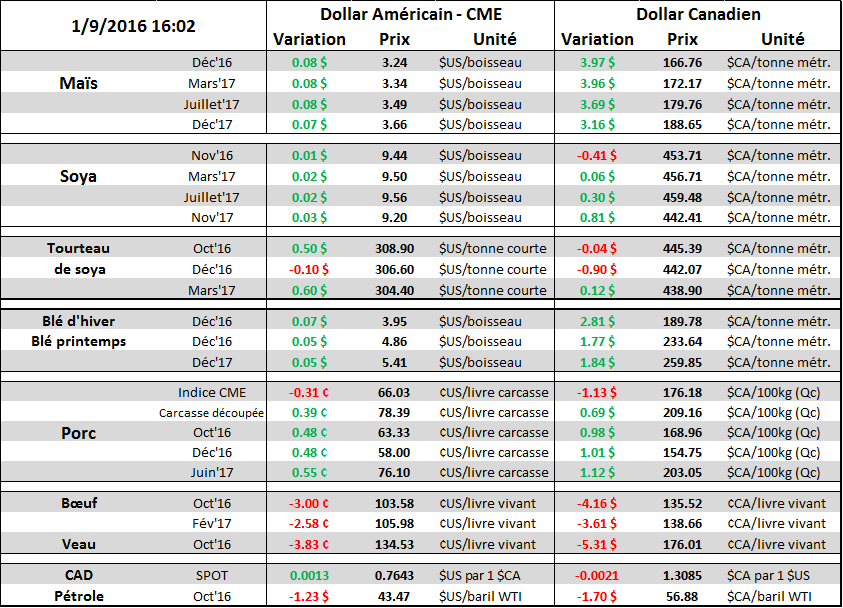Select the Veau row label
This screenshot has width=843, height=608.
78,544
